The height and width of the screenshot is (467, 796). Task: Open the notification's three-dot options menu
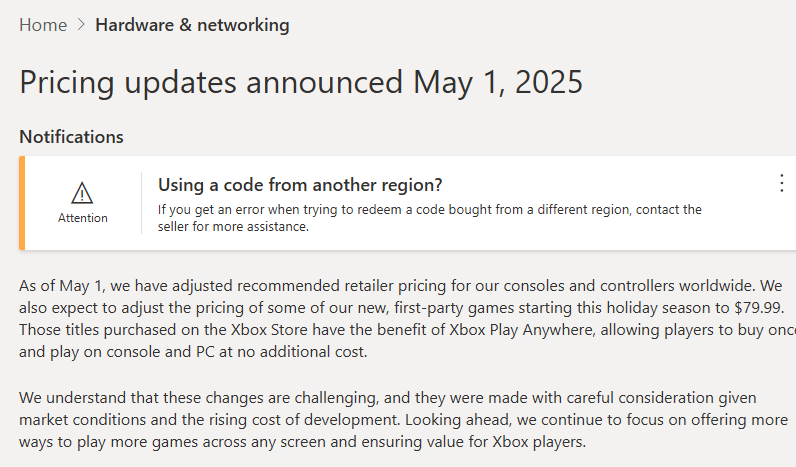[781, 183]
